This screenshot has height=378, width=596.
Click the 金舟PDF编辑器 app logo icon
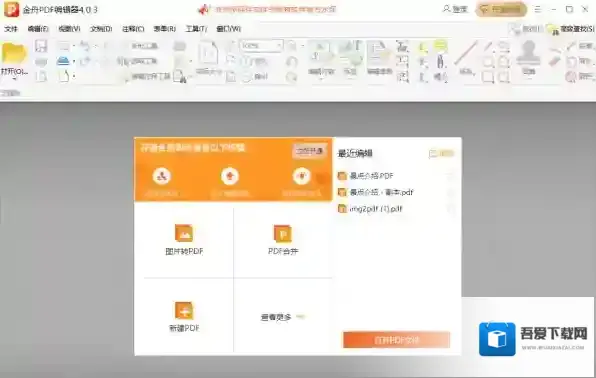click(x=11, y=9)
